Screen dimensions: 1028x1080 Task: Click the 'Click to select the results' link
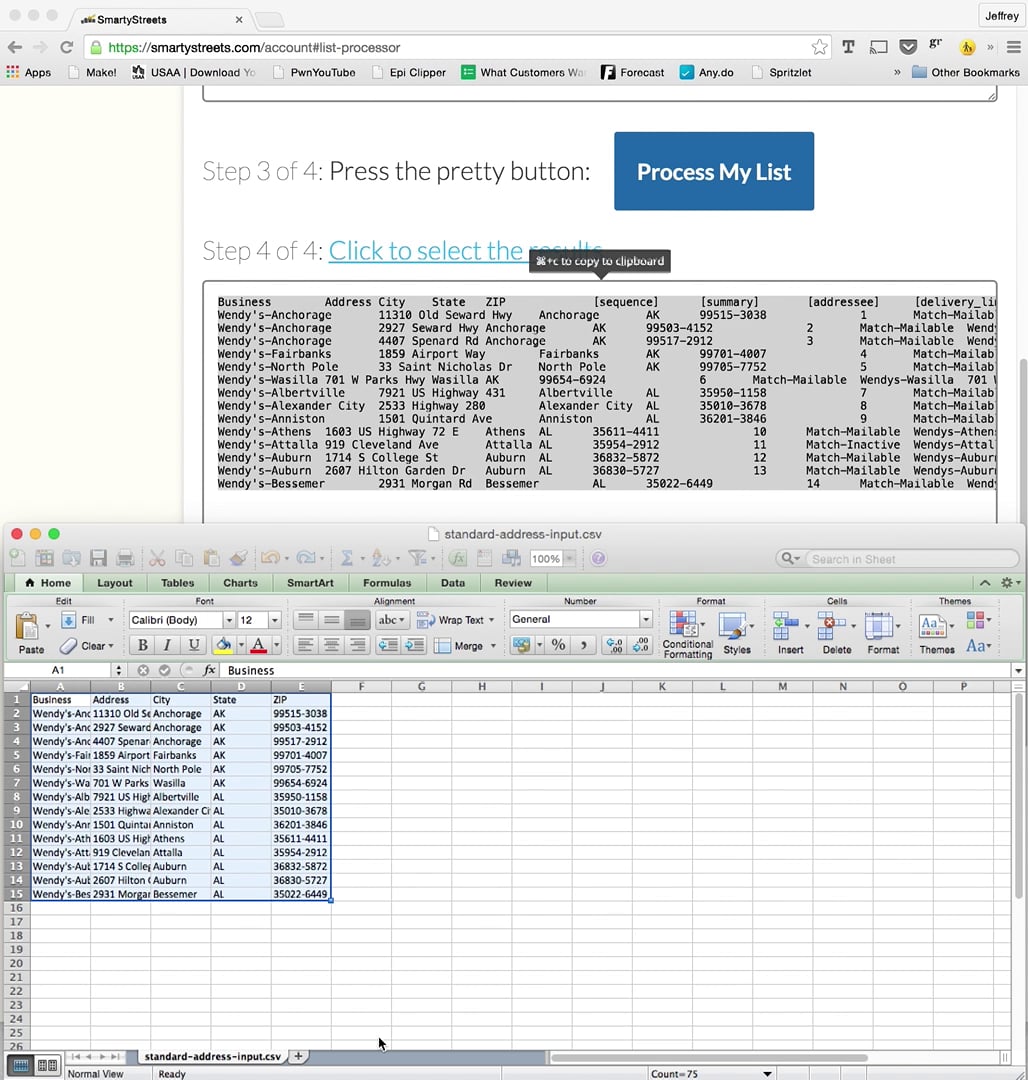coord(465,251)
